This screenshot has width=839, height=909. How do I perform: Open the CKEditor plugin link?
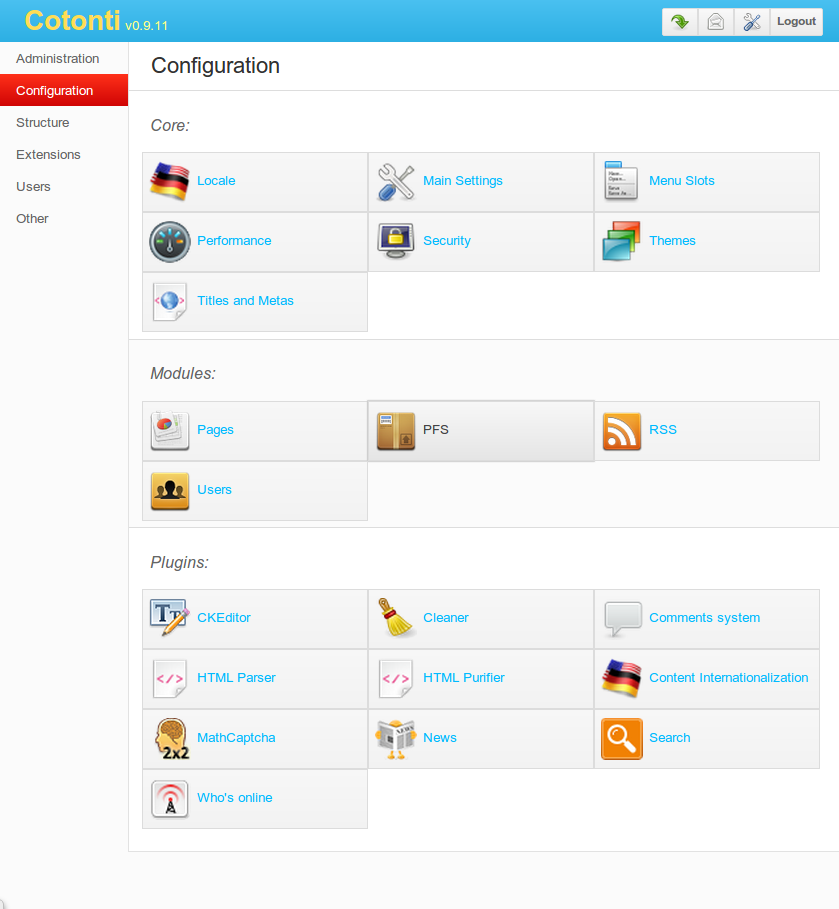coord(224,618)
